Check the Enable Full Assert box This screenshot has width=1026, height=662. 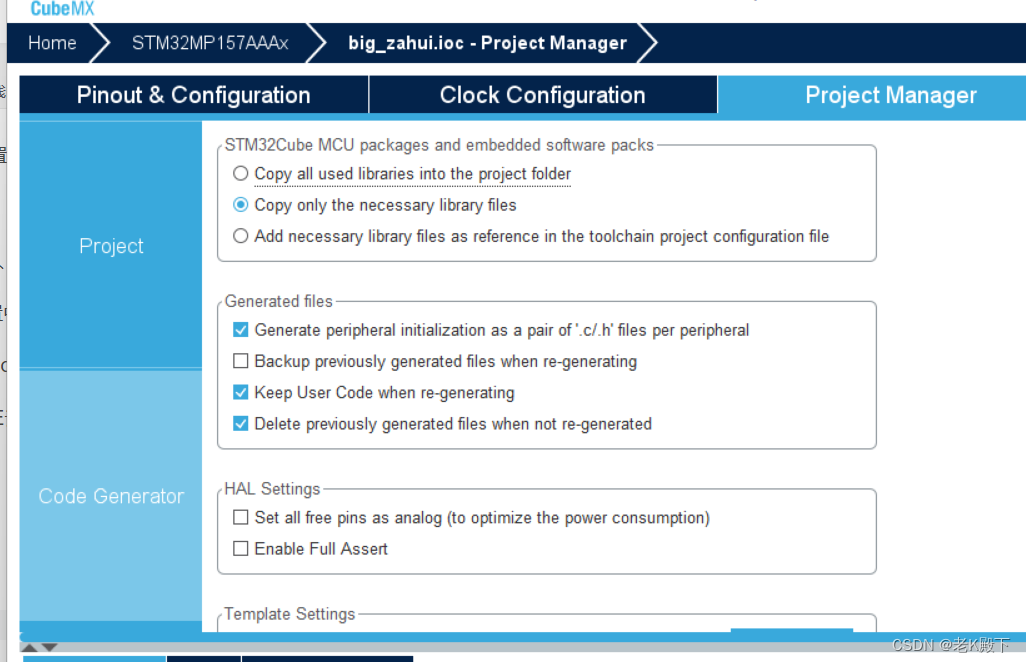coord(240,549)
